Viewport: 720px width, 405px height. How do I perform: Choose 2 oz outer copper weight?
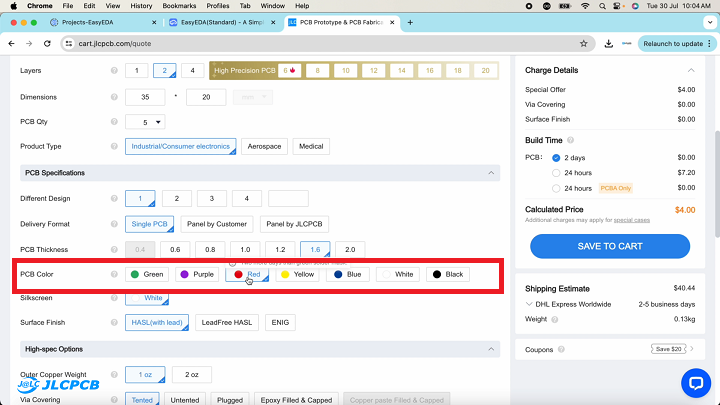[191, 375]
